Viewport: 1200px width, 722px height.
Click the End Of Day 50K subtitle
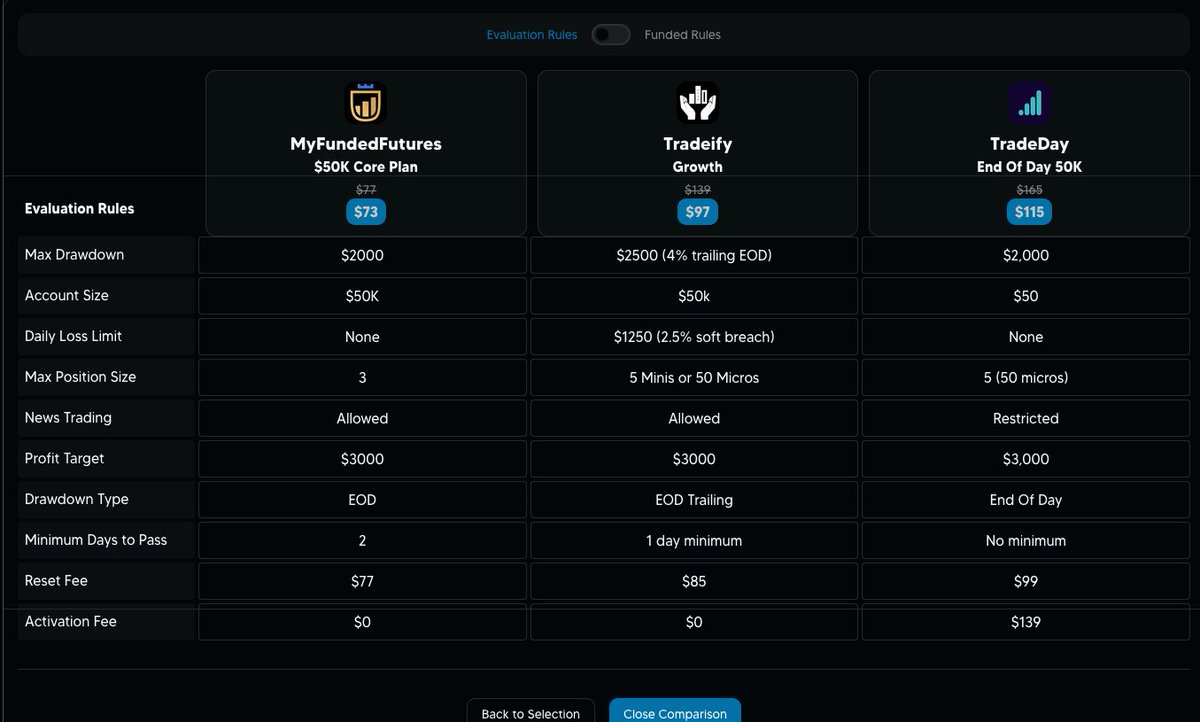[1029, 167]
